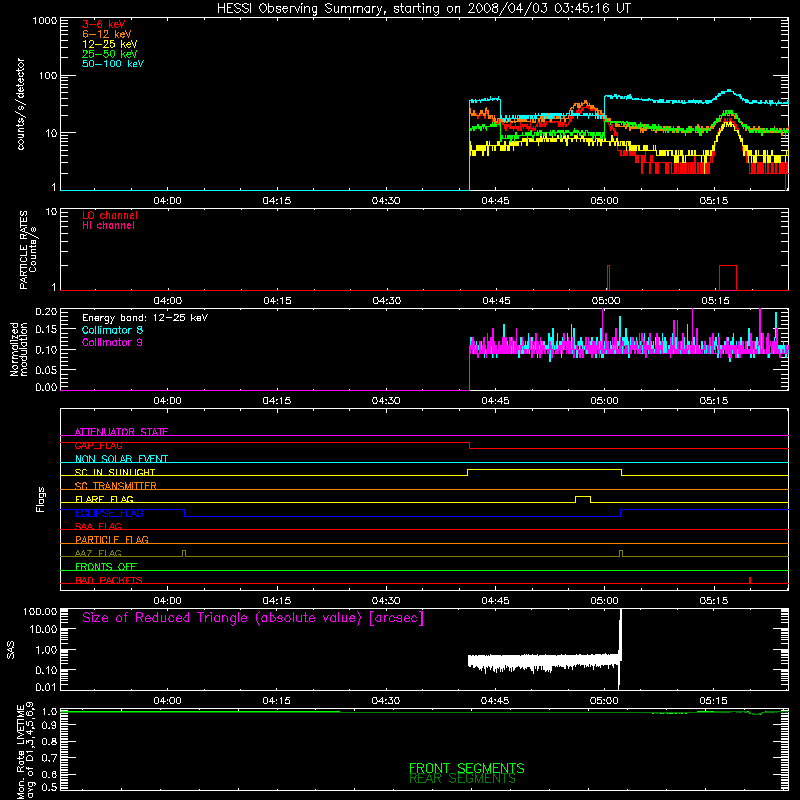Click the NON_SOLAR_EVENT flag label
This screenshot has height=800, width=800.
click(x=121, y=459)
